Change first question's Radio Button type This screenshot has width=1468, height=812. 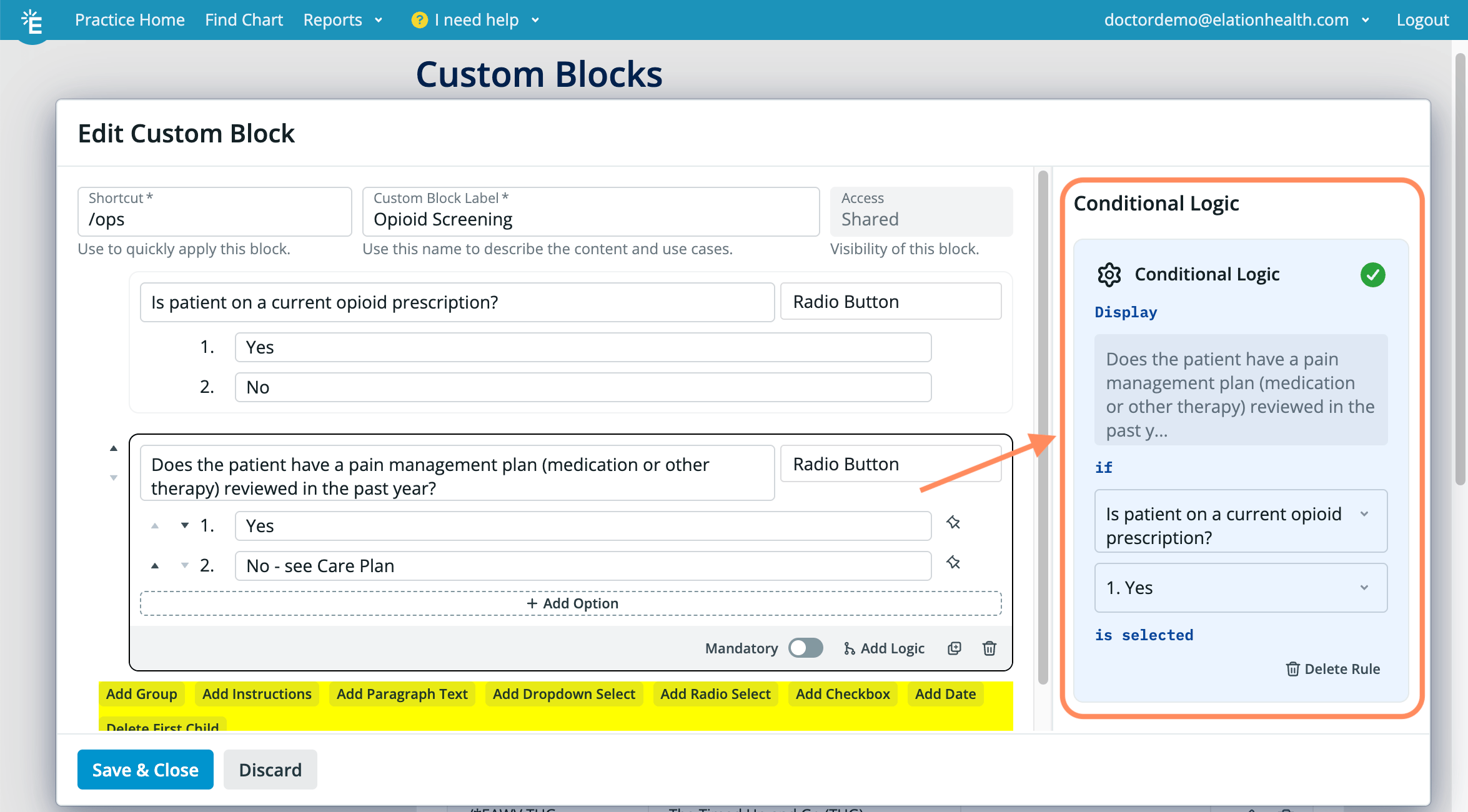click(x=891, y=302)
